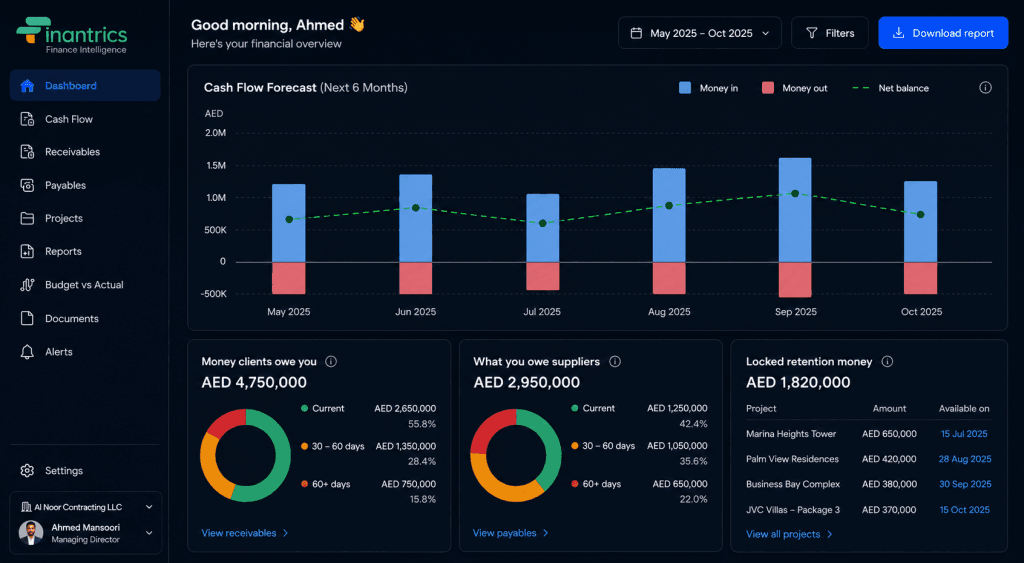The image size is (1024, 563).
Task: Open the May 2025 – Oct 2025 date dropdown
Action: point(699,33)
